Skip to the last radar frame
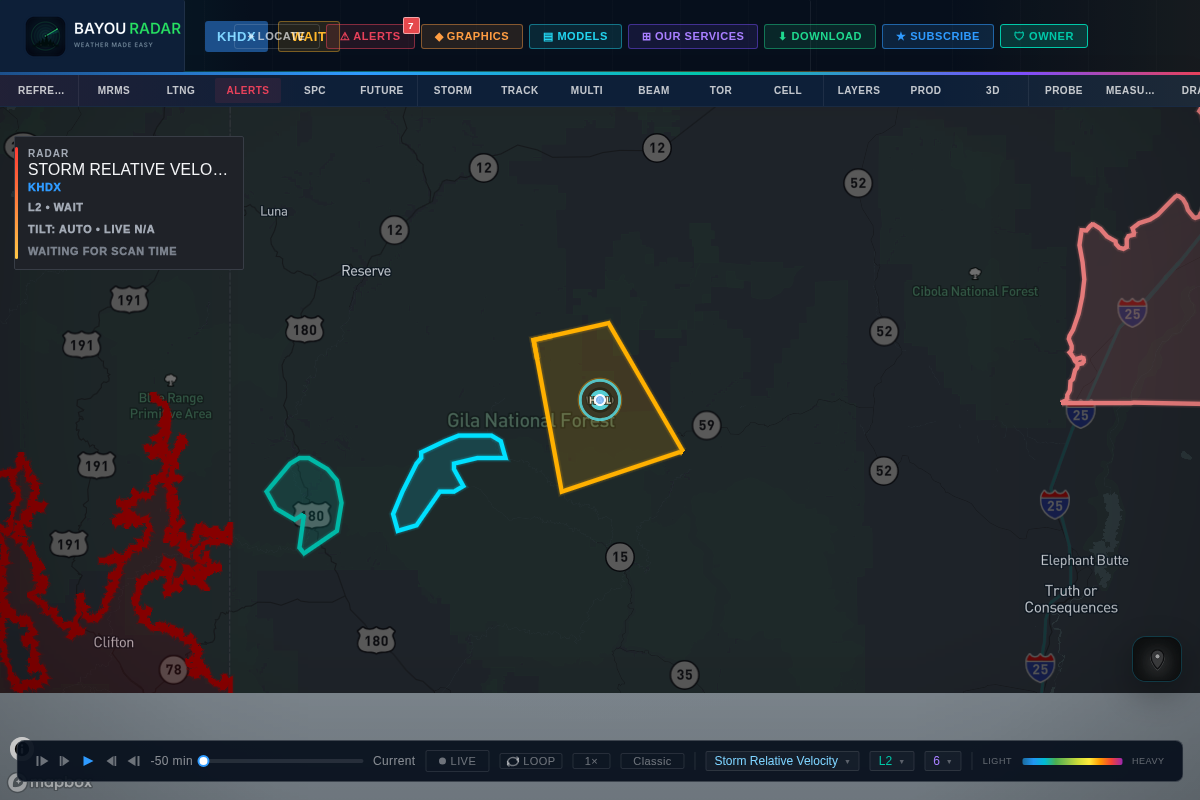 133,761
